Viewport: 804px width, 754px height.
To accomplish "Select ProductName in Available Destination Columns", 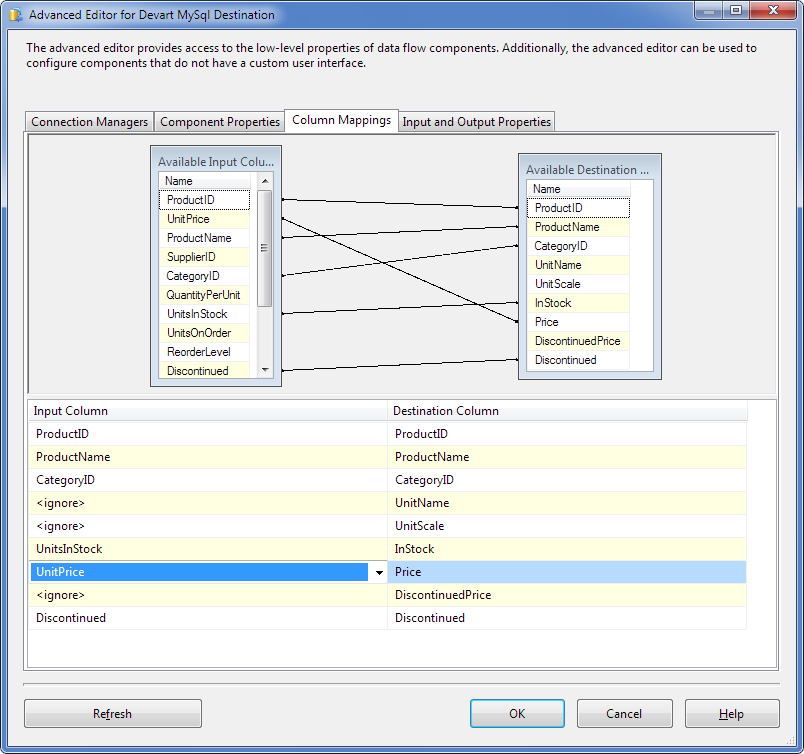I will tap(578, 227).
